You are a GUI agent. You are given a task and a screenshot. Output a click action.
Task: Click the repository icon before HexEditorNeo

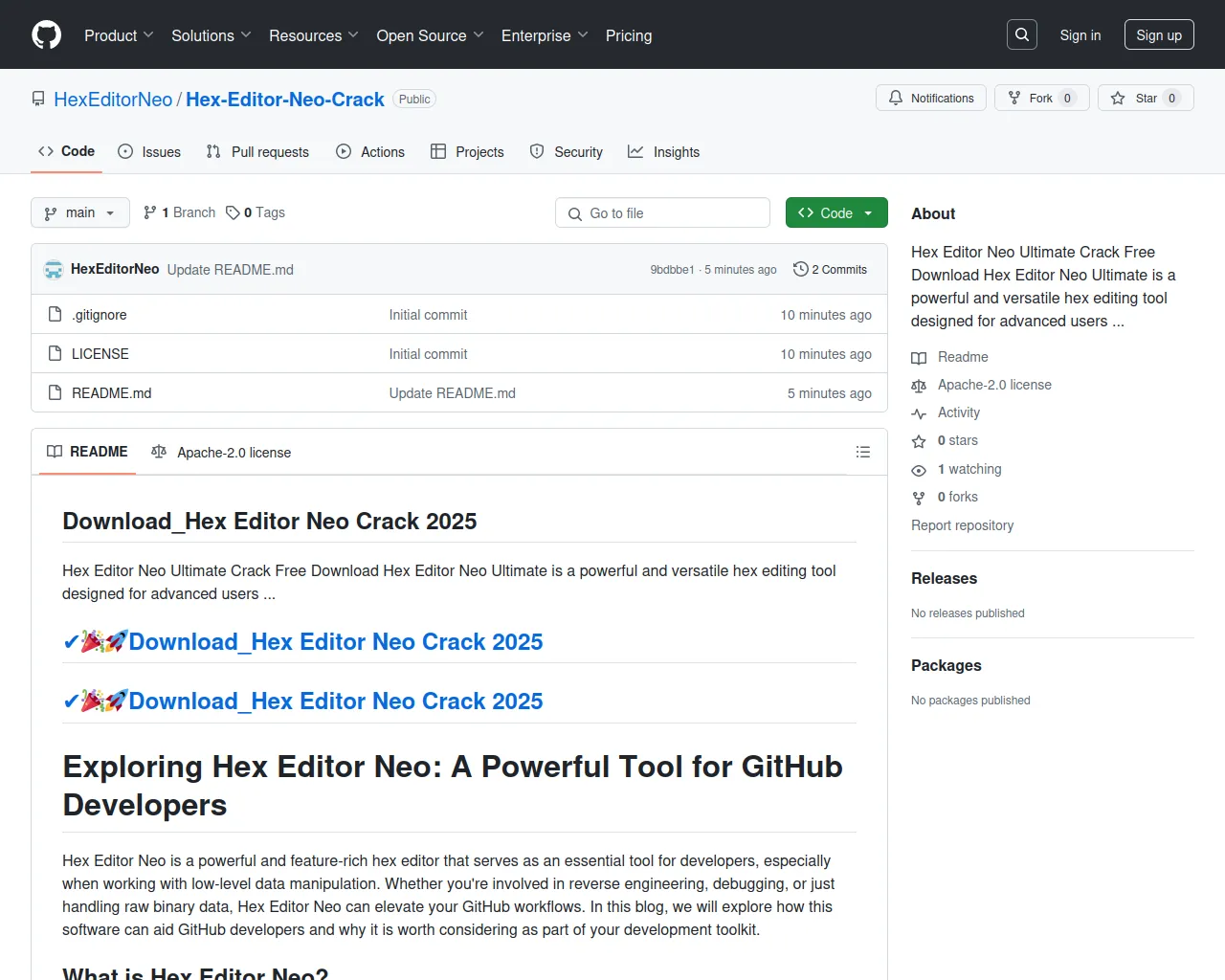(38, 99)
